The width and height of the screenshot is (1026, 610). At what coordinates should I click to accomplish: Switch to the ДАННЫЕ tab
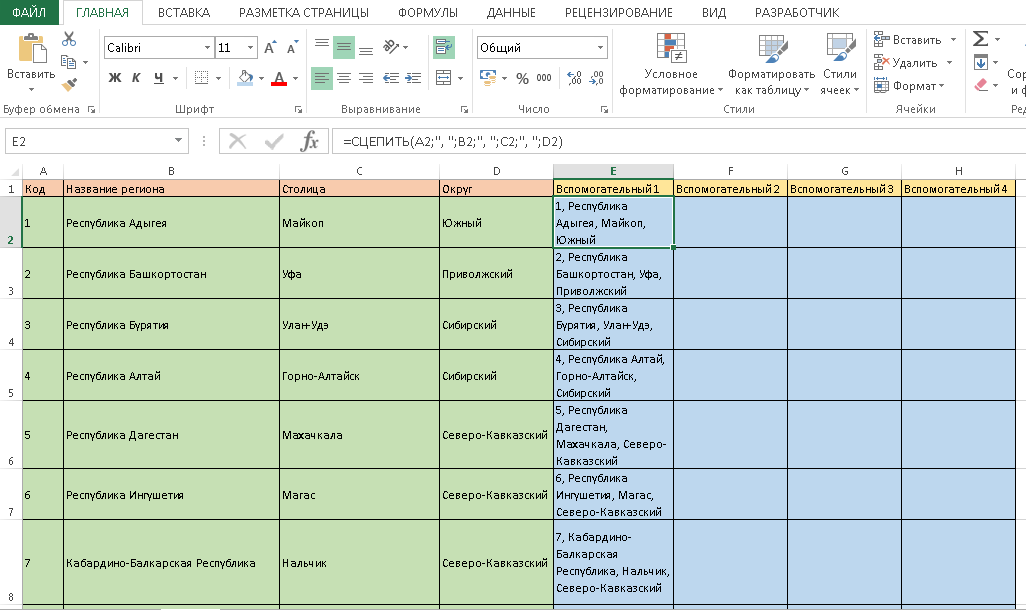511,12
